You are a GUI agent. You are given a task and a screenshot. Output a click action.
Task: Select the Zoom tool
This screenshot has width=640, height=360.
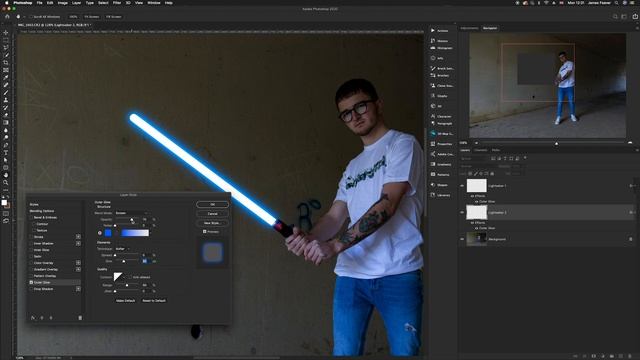click(6, 182)
